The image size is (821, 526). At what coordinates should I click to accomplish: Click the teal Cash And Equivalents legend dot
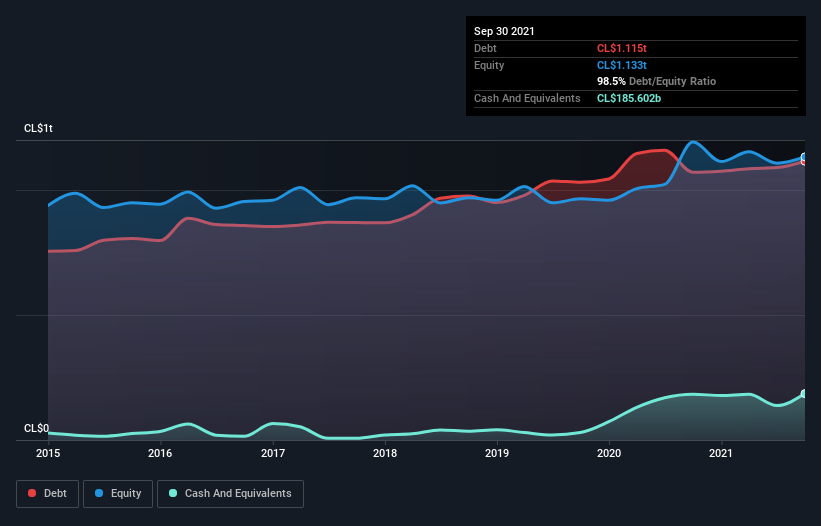pos(173,493)
